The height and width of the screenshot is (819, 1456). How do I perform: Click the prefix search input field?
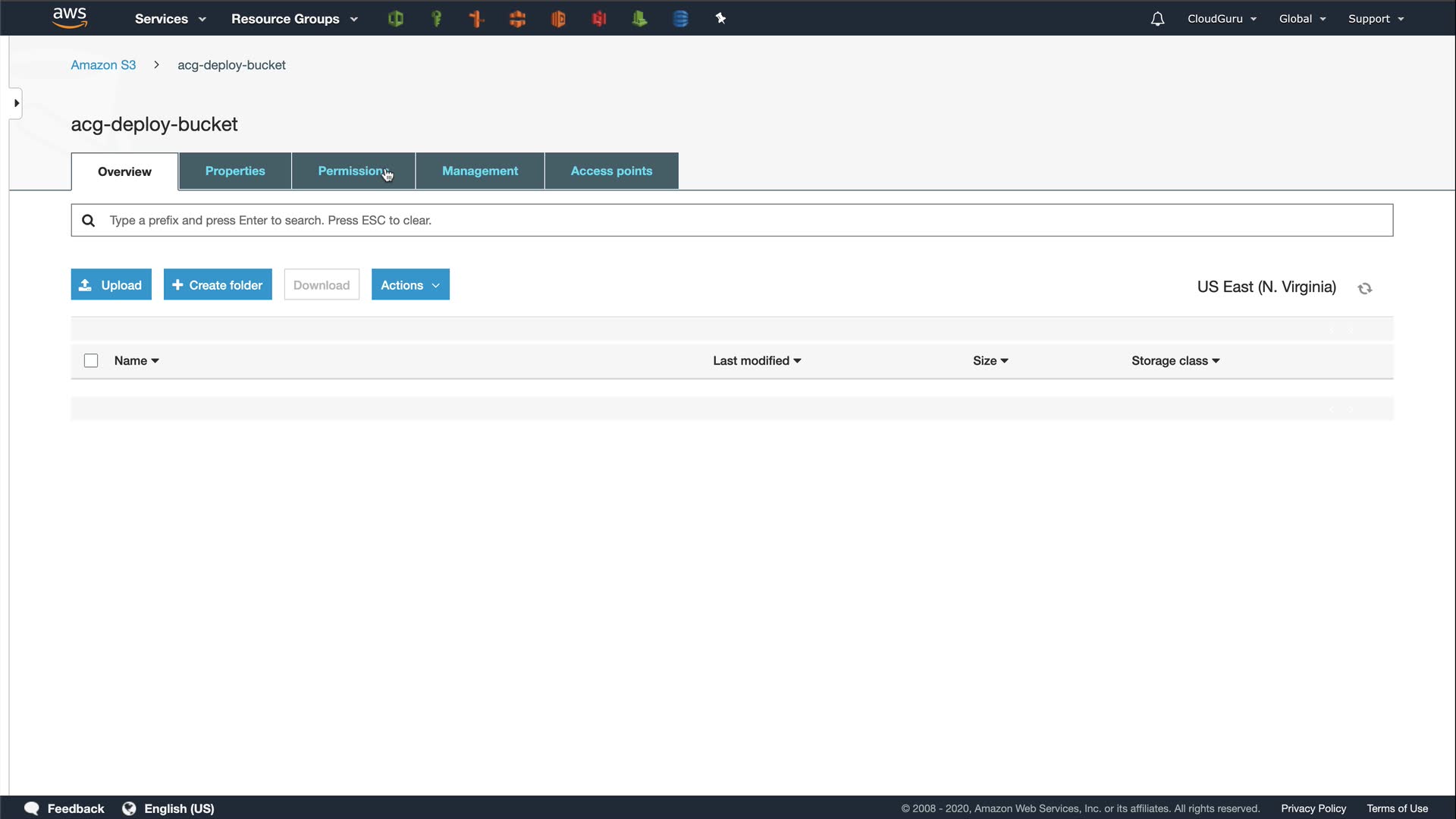(x=732, y=221)
